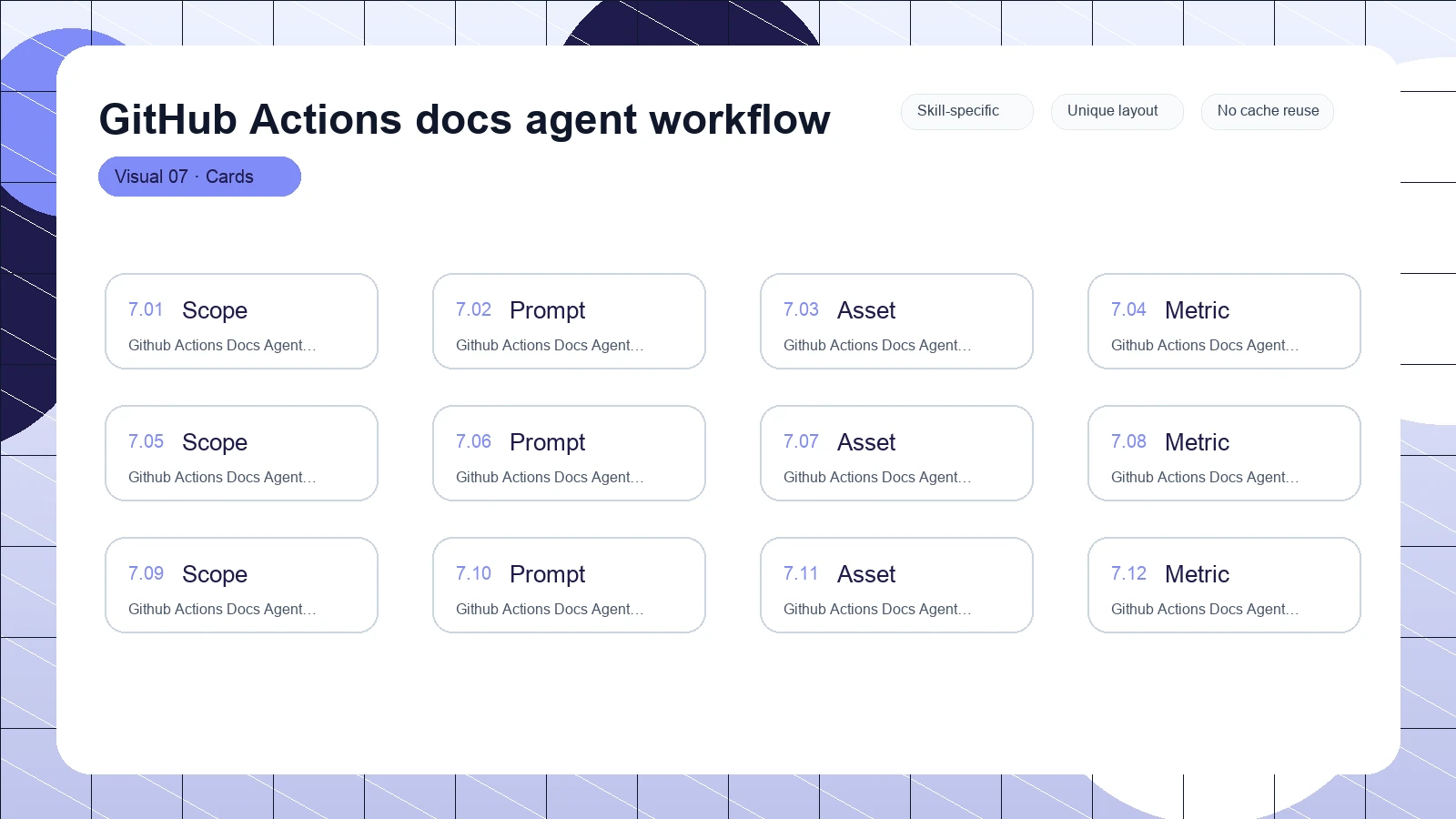The width and height of the screenshot is (1456, 819).
Task: Open card 7.05 Scope
Action: 241,453
